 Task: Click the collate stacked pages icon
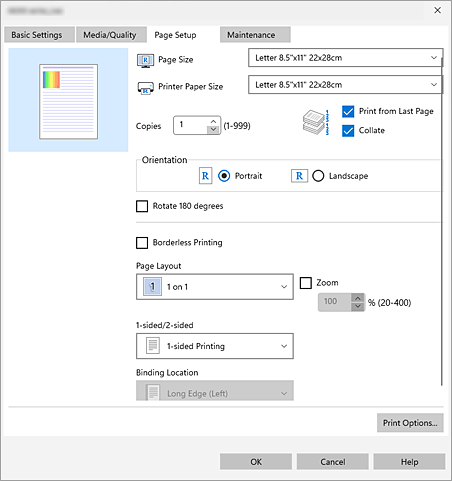[316, 122]
